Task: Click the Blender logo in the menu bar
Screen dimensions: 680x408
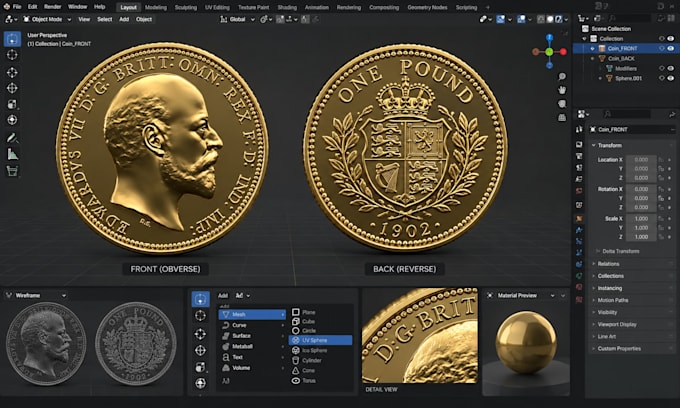Action: coord(6,7)
